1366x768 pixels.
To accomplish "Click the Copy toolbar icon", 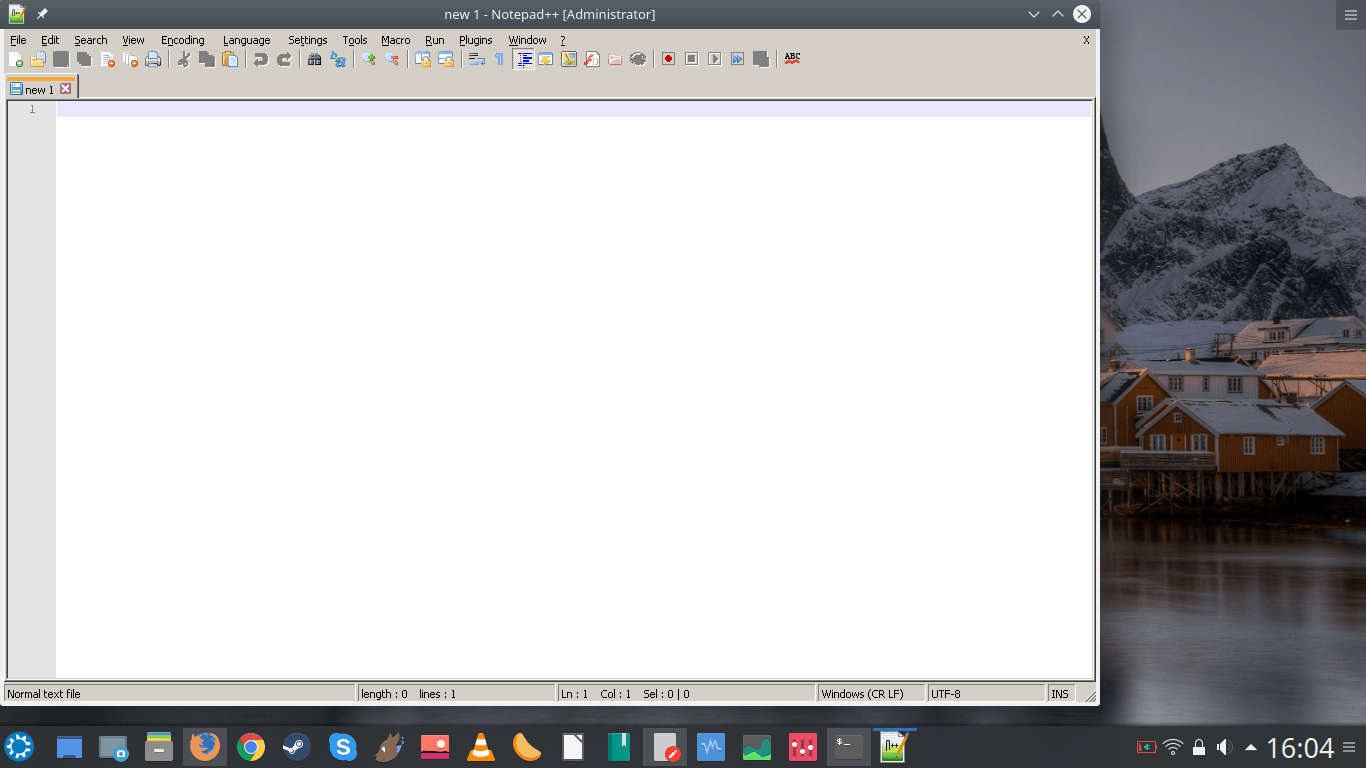I will click(x=207, y=59).
